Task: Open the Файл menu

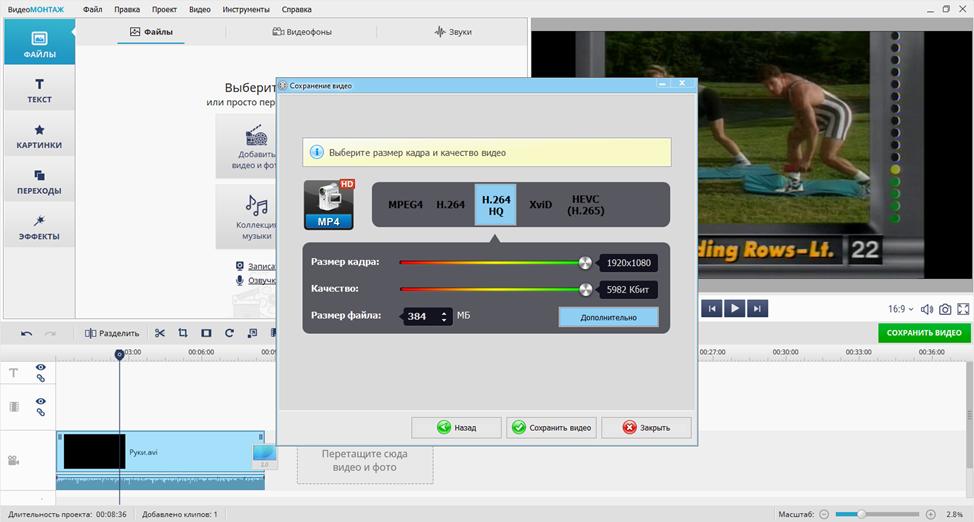Action: point(93,9)
